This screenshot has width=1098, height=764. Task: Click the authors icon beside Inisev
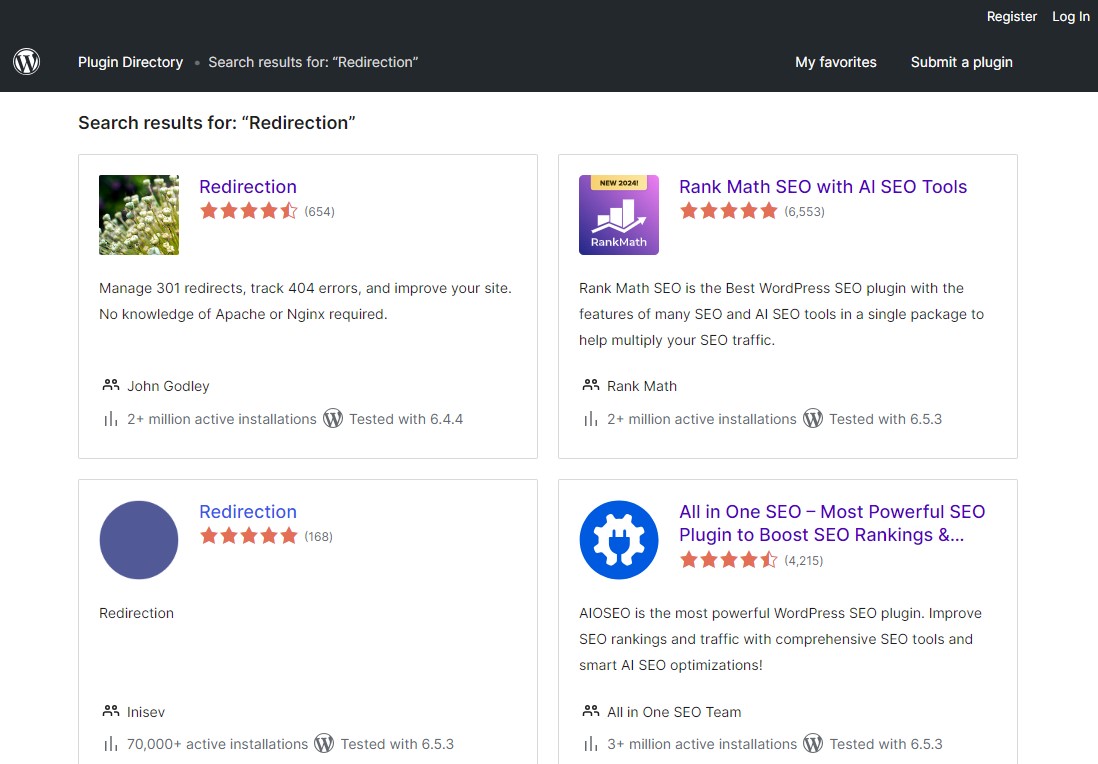click(111, 711)
